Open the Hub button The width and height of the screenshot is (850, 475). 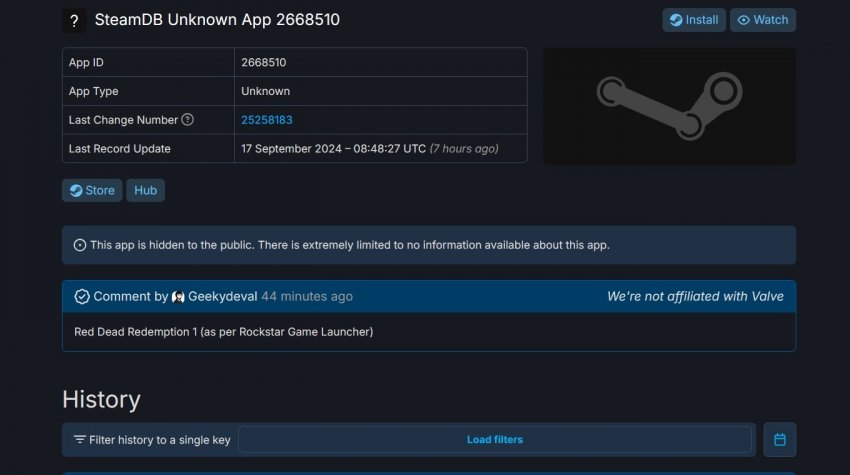point(145,190)
